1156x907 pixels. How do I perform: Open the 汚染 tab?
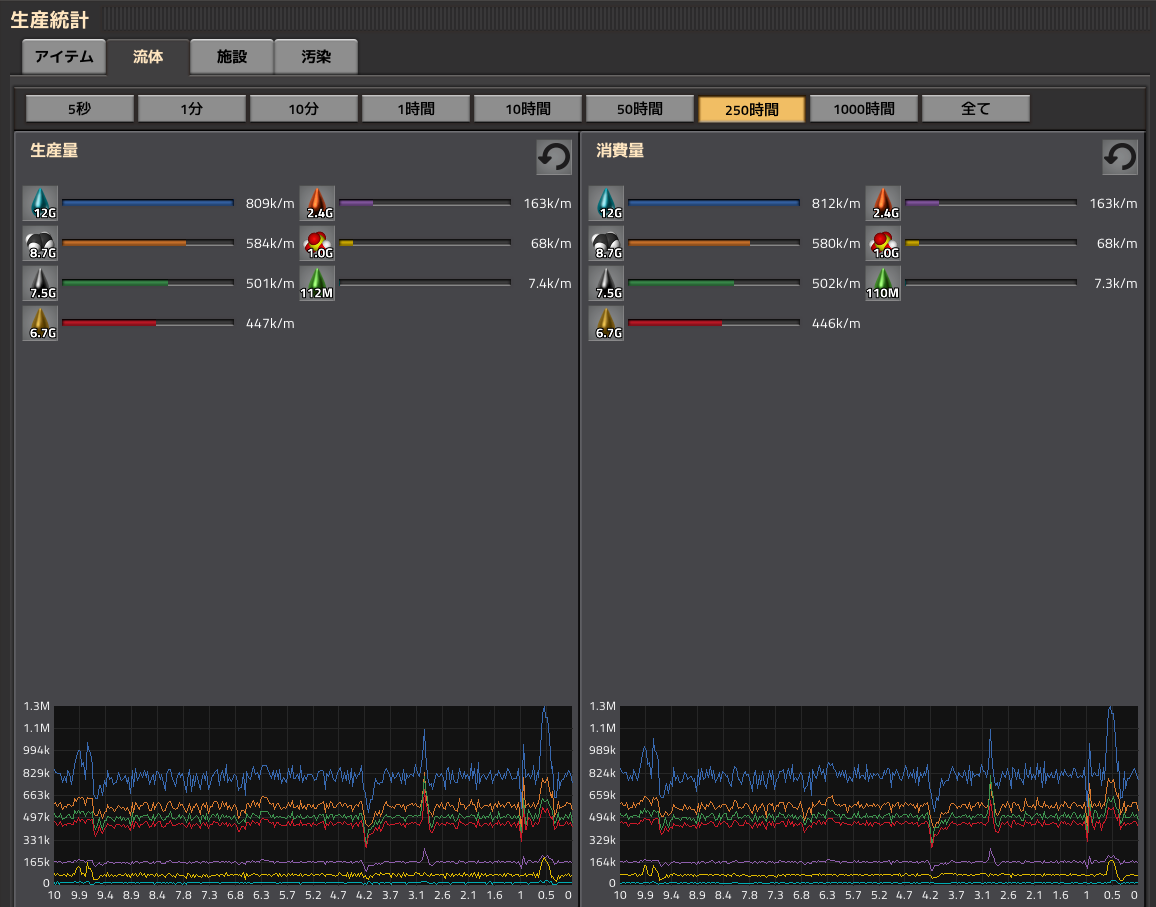coord(316,57)
